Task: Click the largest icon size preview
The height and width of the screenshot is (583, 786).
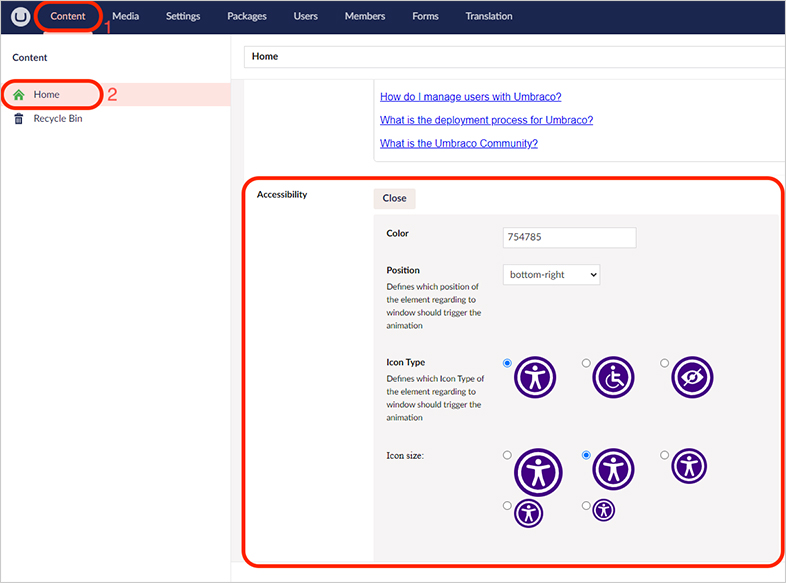Action: tap(538, 472)
